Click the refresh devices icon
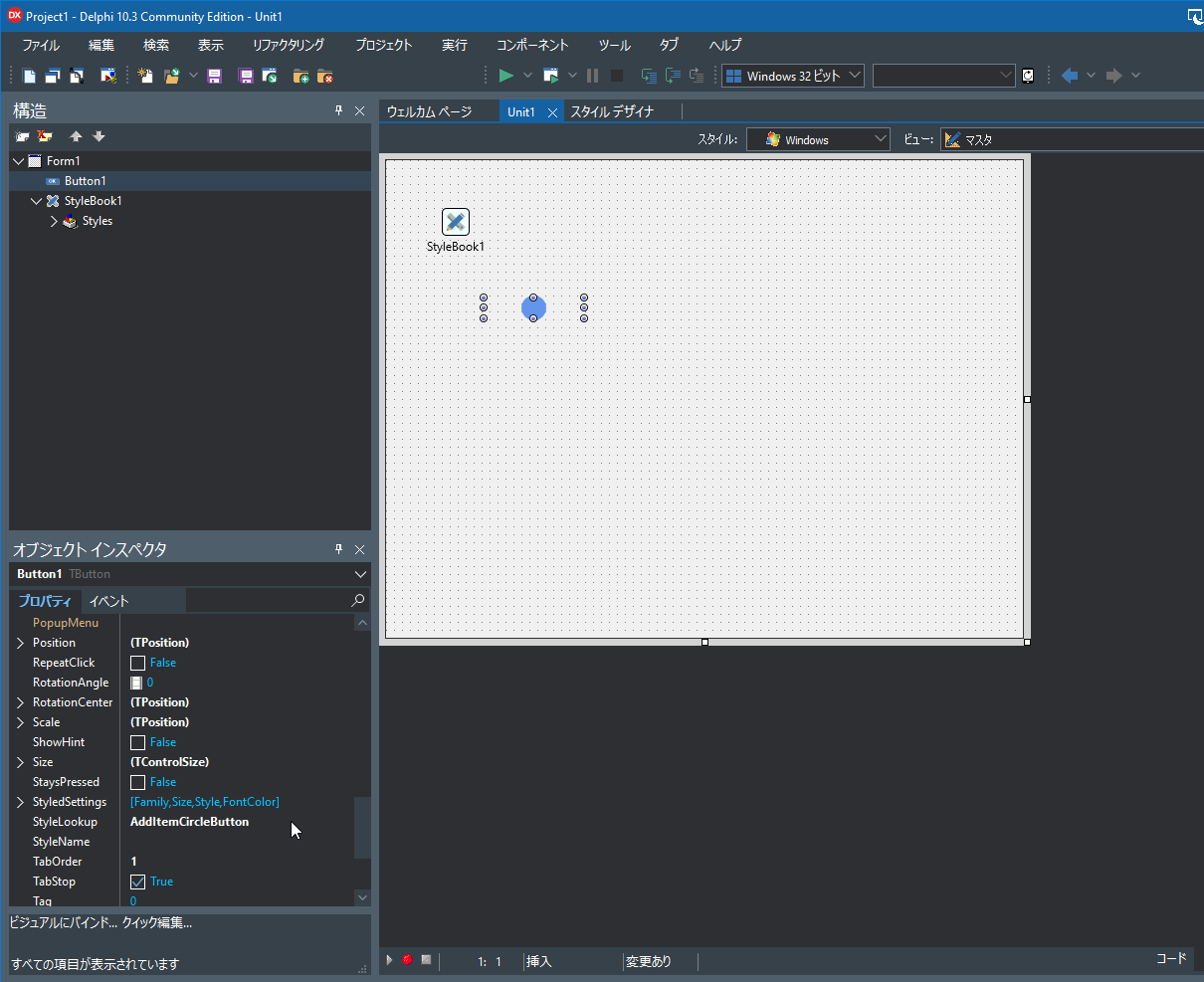Viewport: 1204px width, 982px height. (x=1028, y=76)
